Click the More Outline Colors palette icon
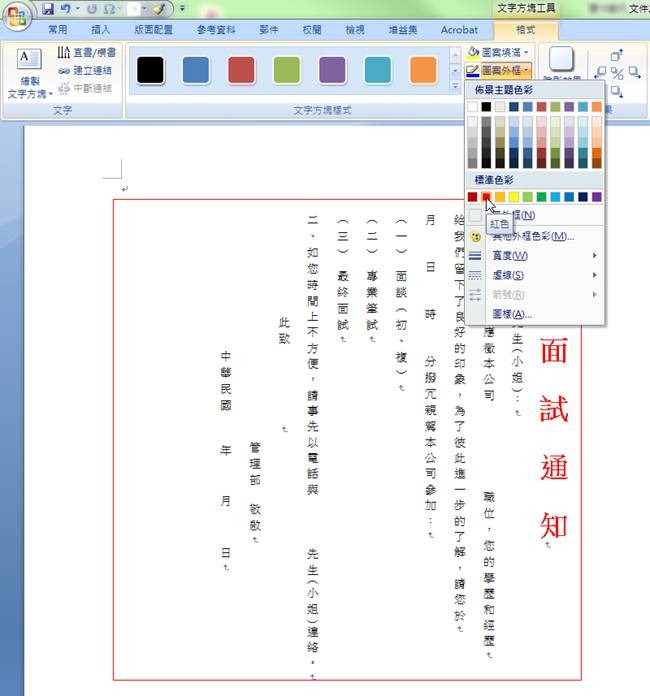The height and width of the screenshot is (696, 650). tap(475, 237)
